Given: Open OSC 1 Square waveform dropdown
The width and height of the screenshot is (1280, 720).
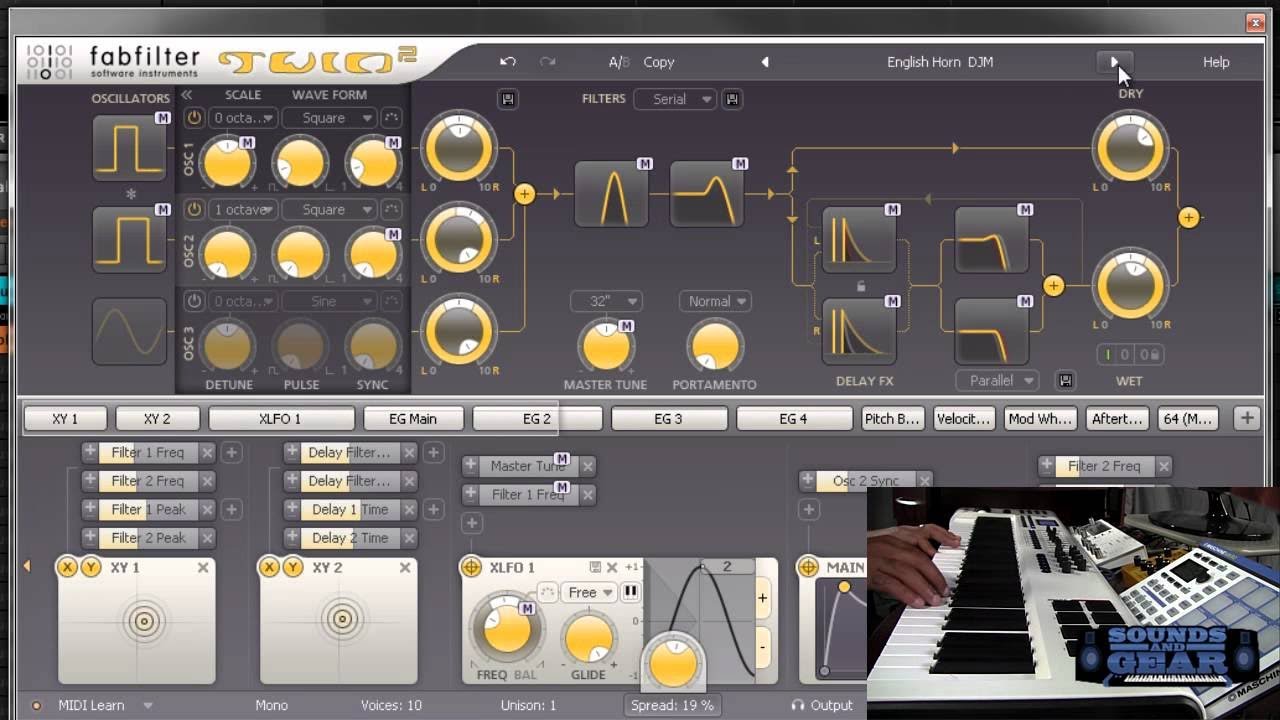Looking at the screenshot, I should coord(329,118).
